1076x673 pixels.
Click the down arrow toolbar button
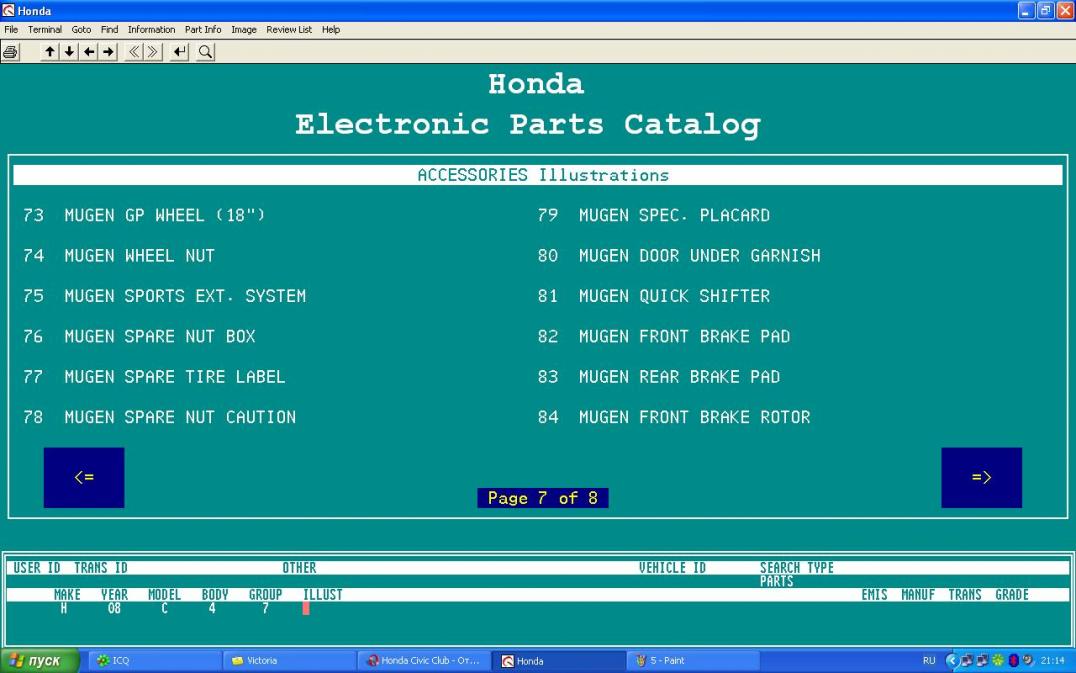point(69,52)
